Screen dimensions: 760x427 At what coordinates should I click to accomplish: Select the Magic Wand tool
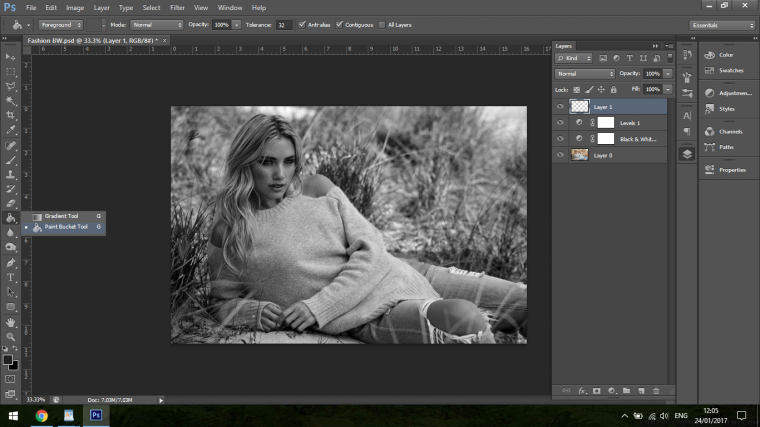[10, 101]
